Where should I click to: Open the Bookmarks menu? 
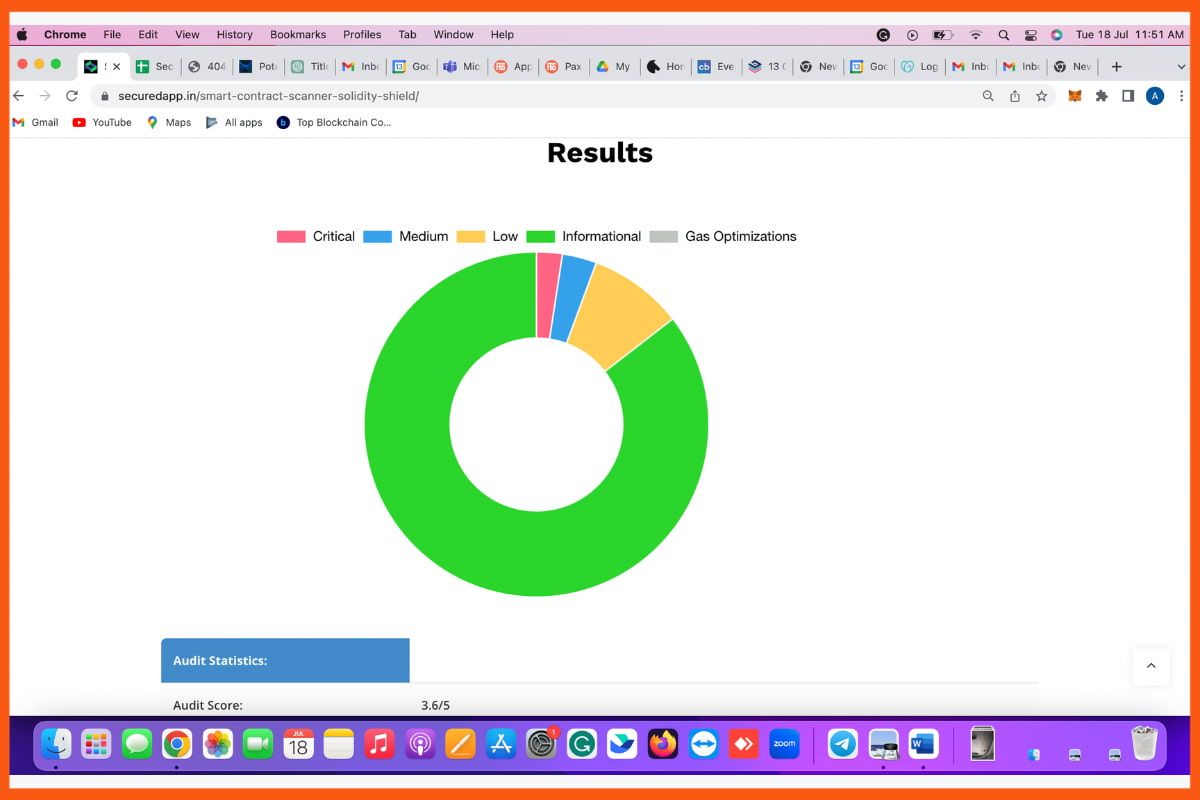tap(298, 34)
